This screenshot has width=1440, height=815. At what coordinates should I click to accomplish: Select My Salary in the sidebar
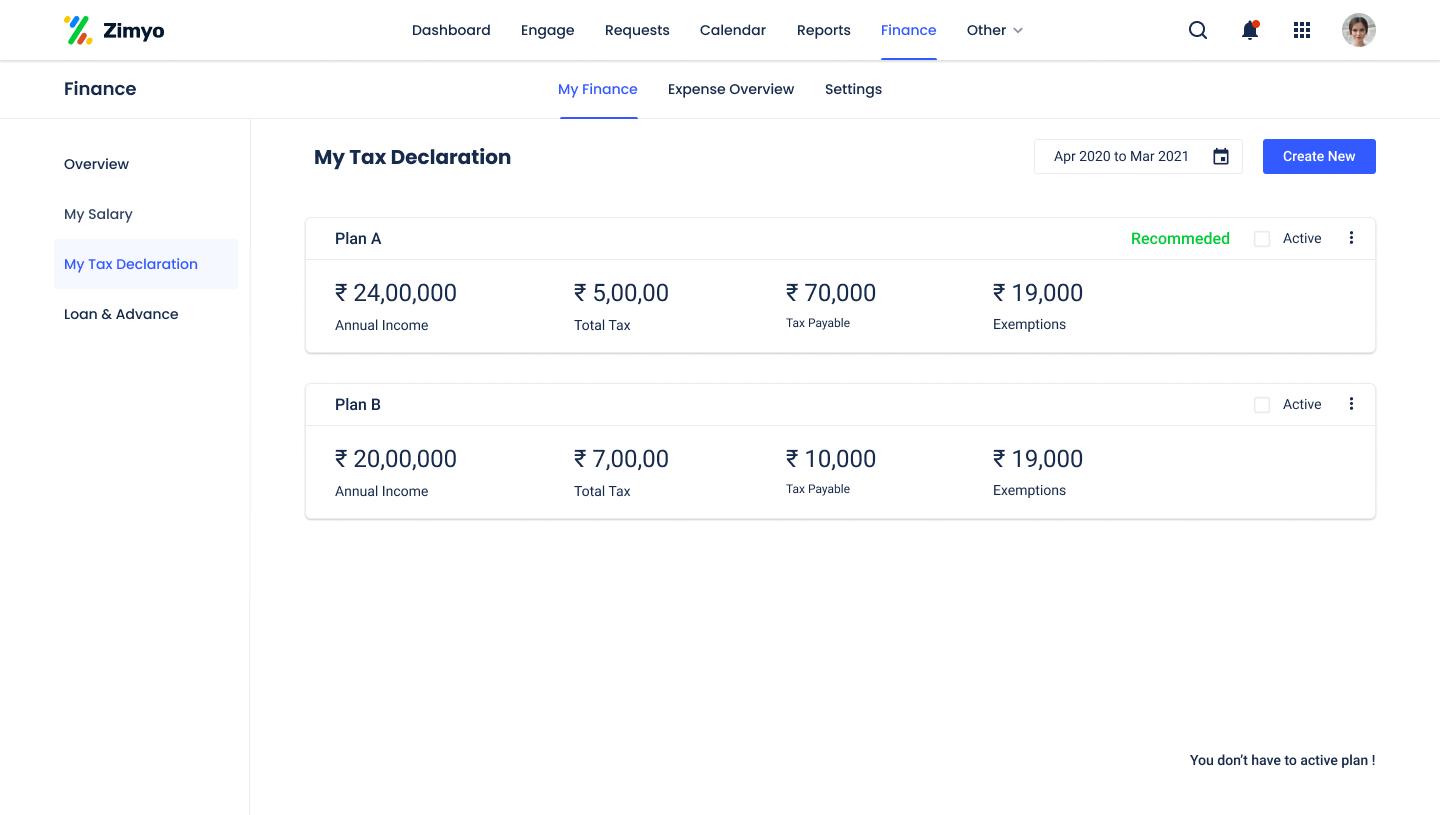(98, 214)
